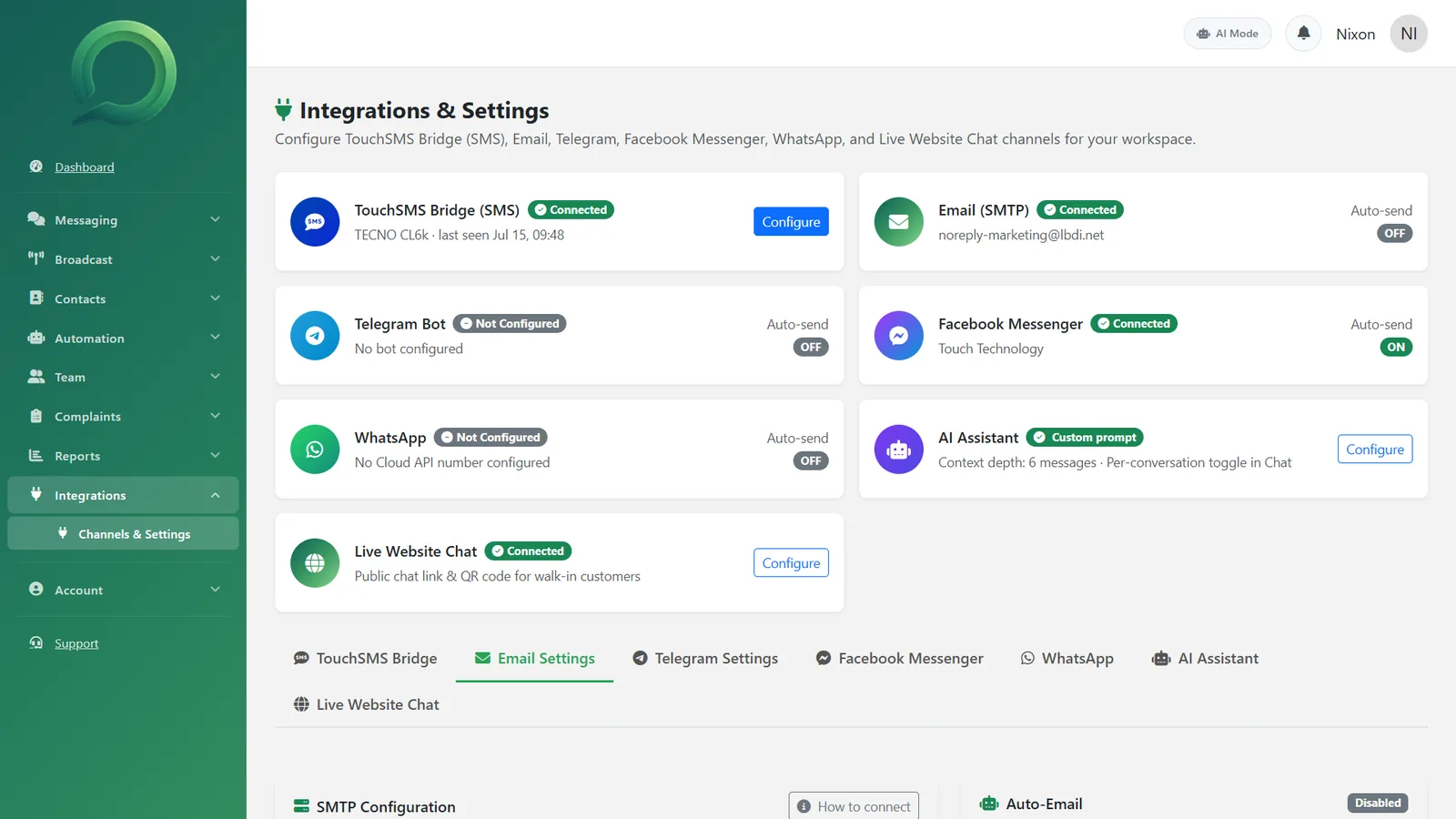1456x819 pixels.
Task: Click the Auto-Email robot icon
Action: 989,804
